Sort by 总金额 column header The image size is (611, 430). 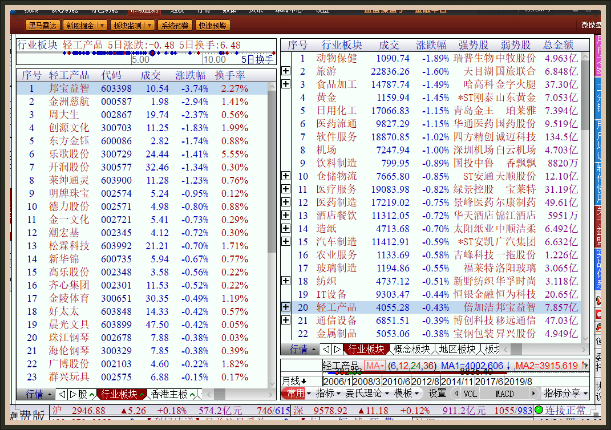pyautogui.click(x=558, y=45)
